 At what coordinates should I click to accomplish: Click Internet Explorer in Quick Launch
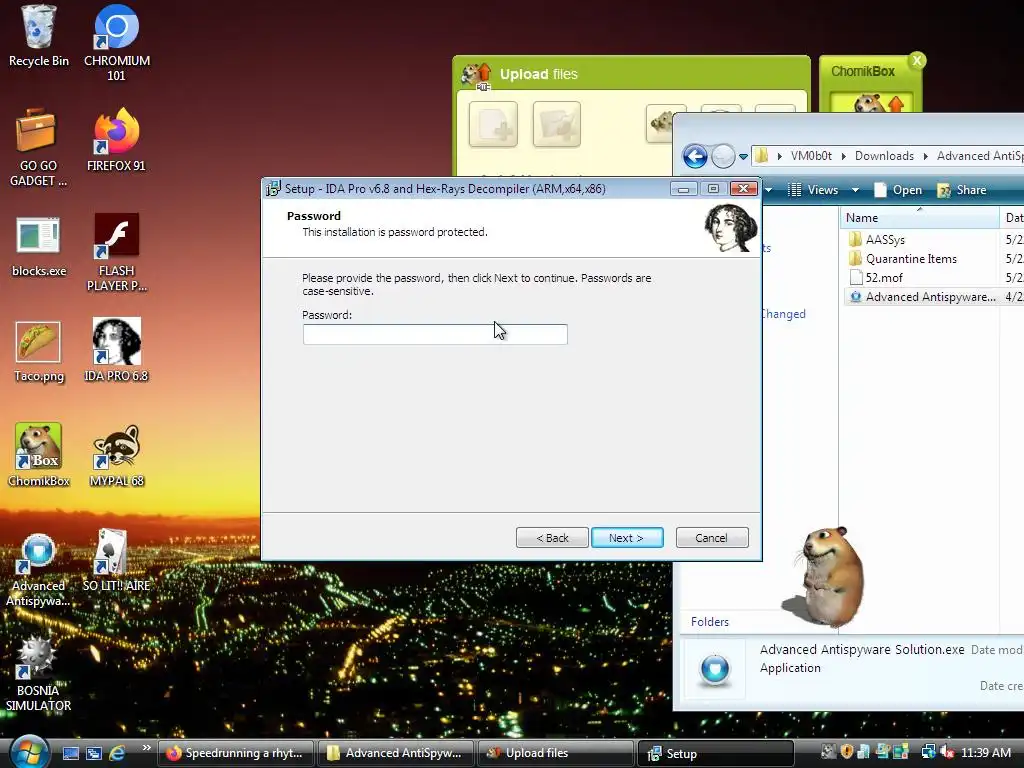(118, 753)
